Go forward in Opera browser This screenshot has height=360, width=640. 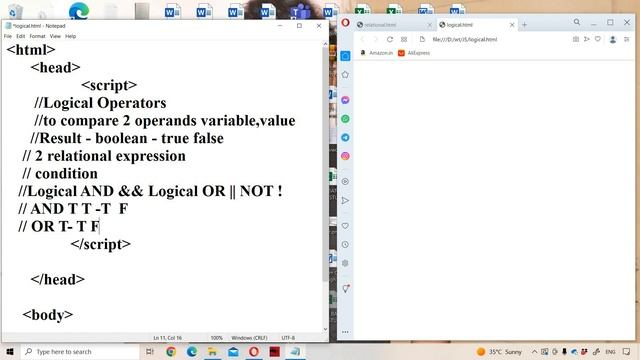coord(376,39)
